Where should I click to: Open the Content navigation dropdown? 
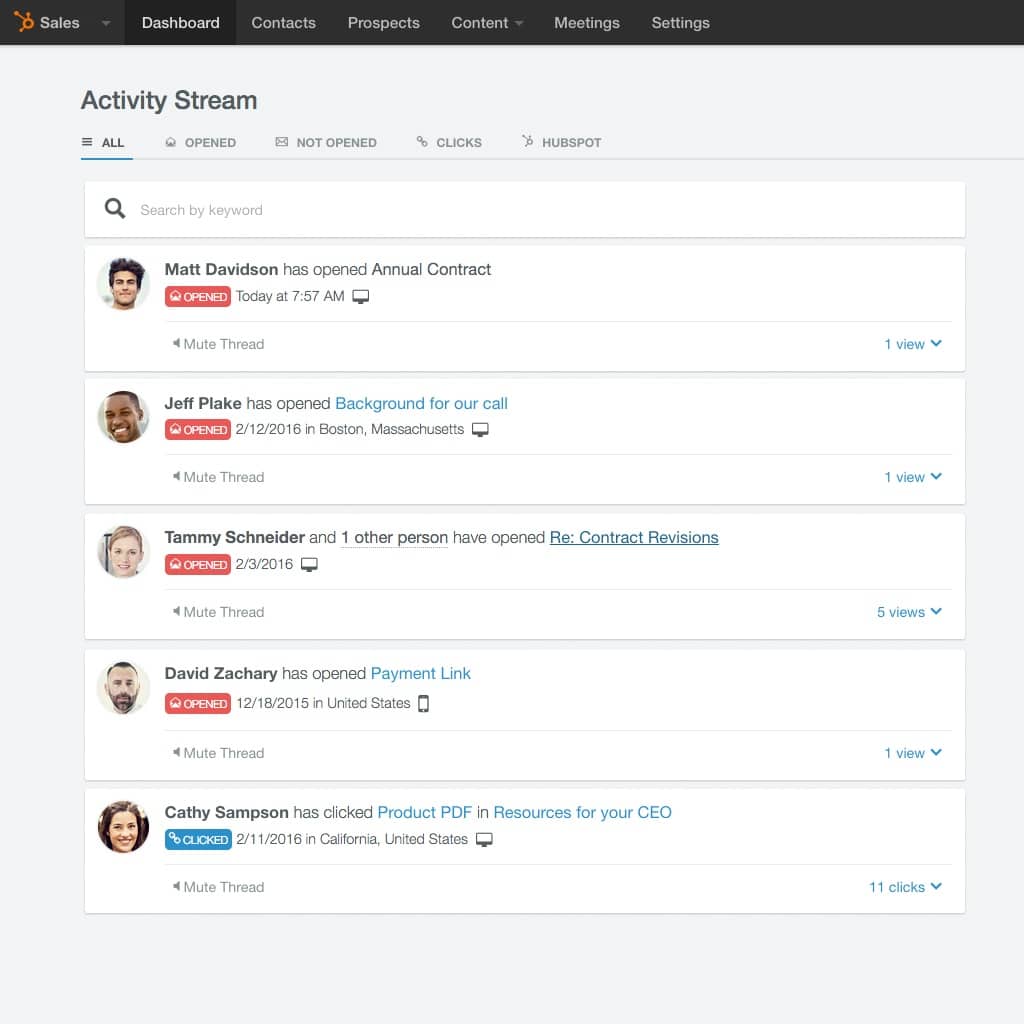(486, 22)
